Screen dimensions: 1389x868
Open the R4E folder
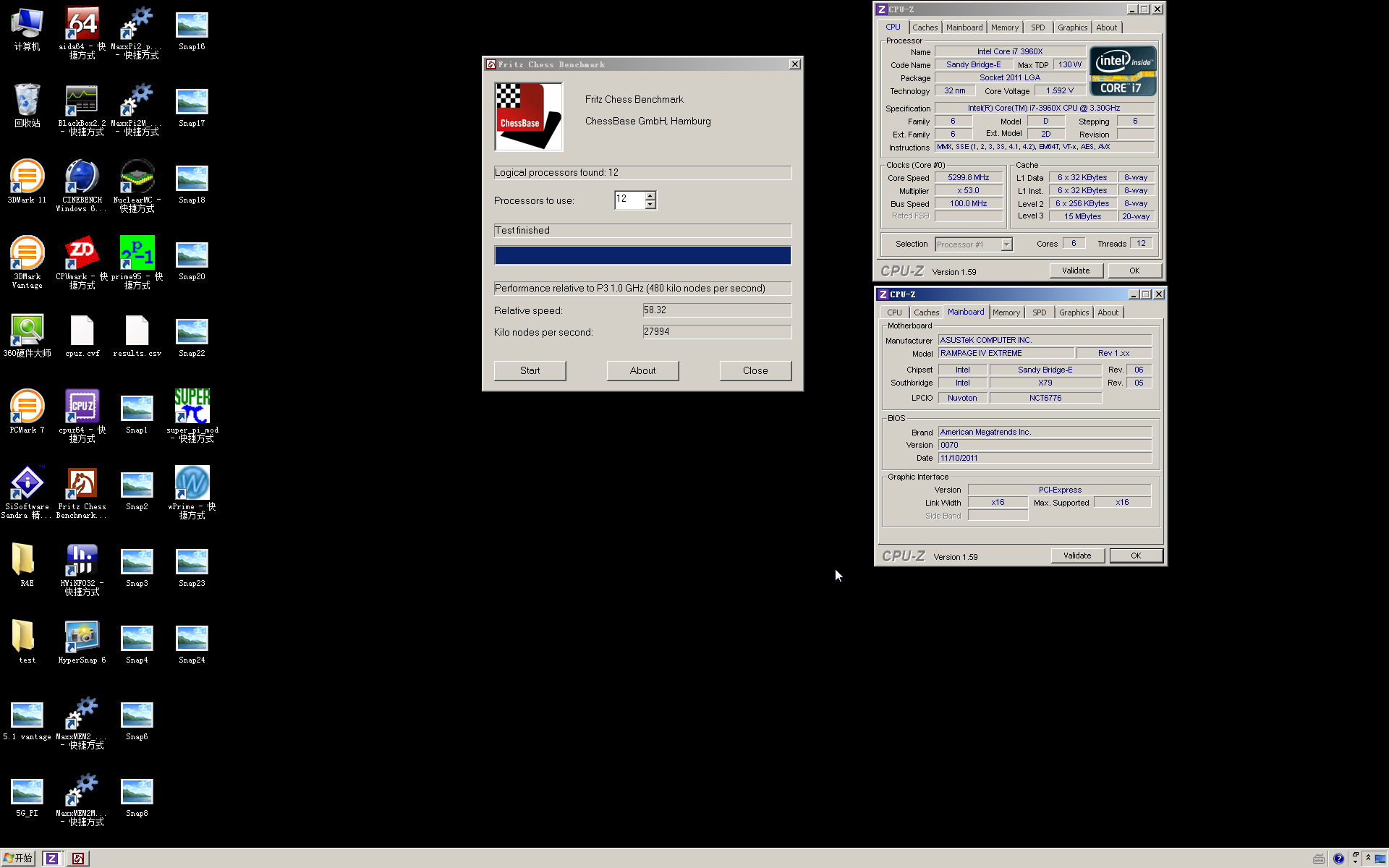[x=27, y=565]
